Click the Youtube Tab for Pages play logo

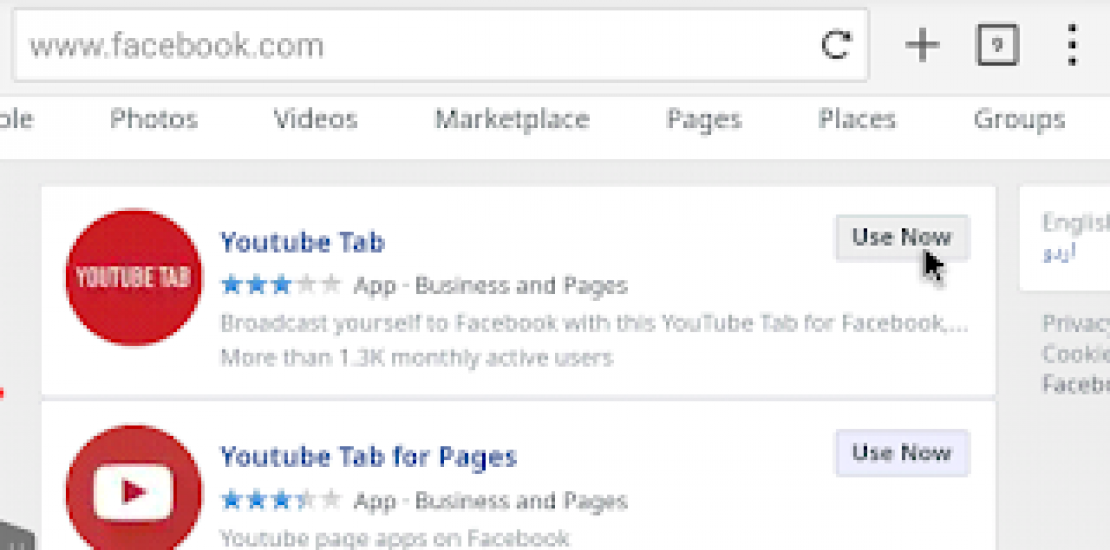click(133, 492)
